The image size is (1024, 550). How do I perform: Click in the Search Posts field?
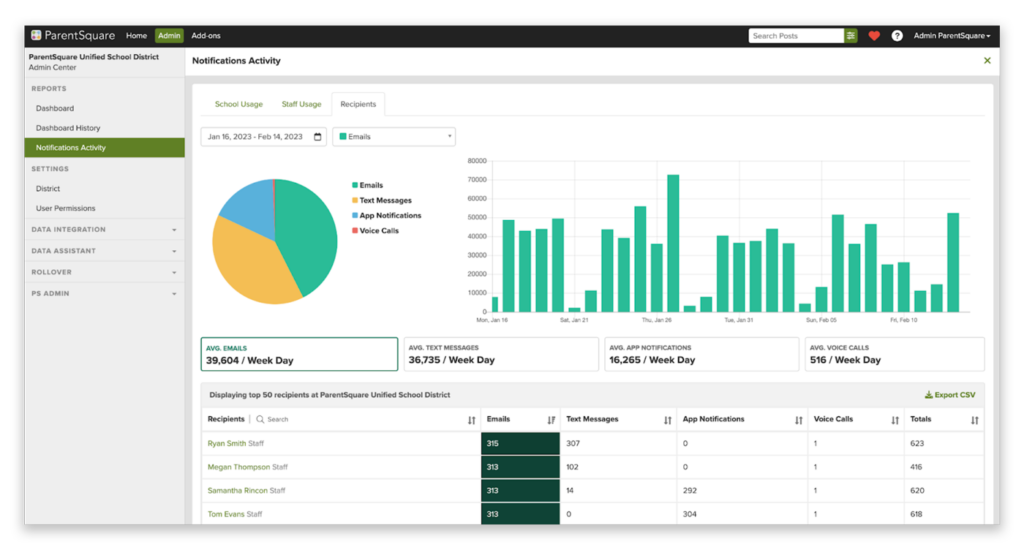click(796, 36)
